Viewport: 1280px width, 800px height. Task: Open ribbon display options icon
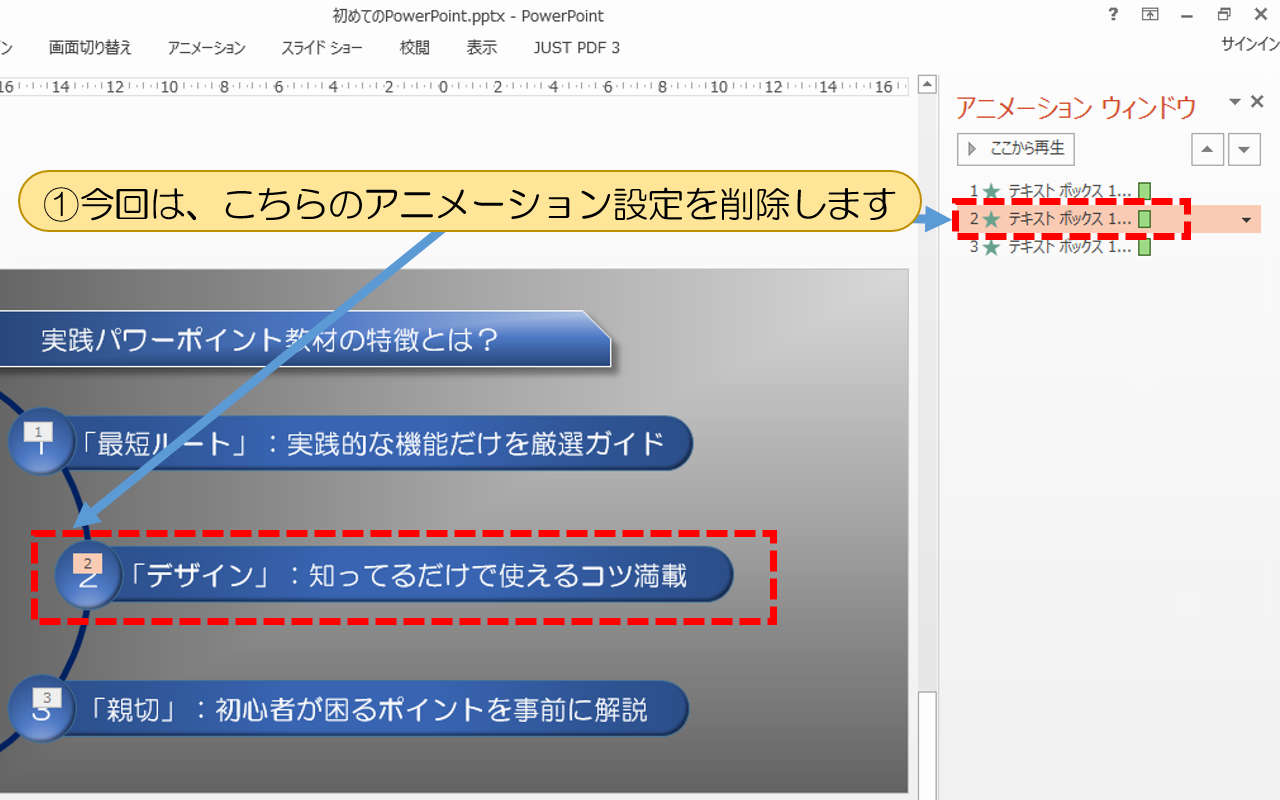(x=1150, y=15)
